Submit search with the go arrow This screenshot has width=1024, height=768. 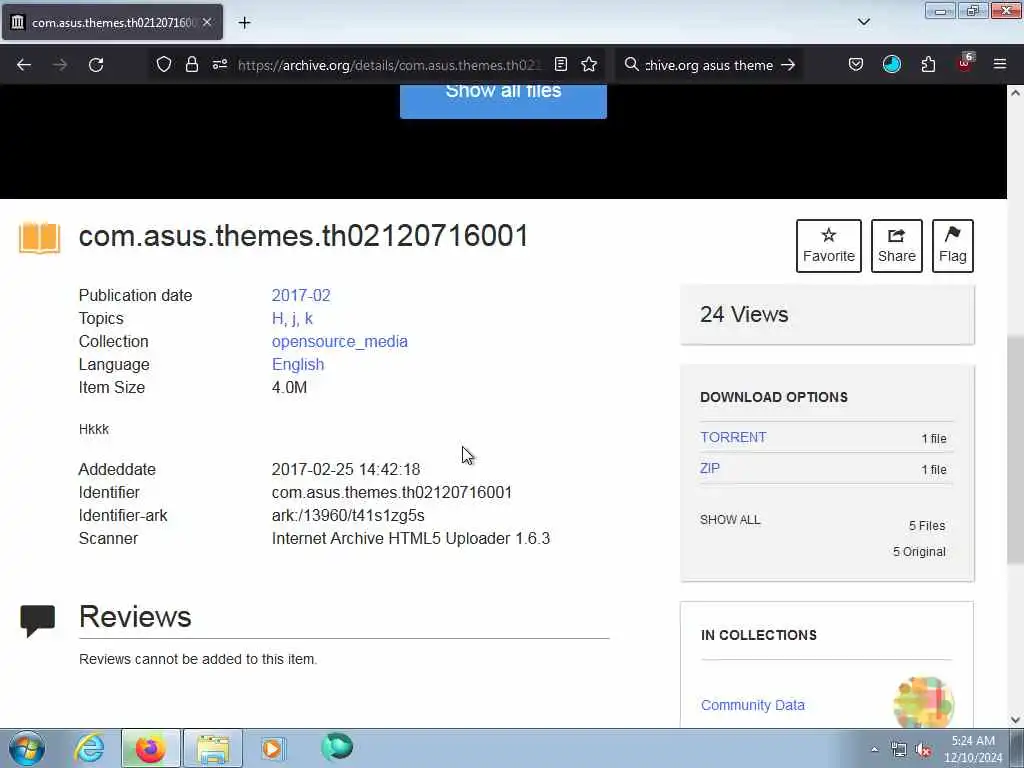pyautogui.click(x=788, y=65)
